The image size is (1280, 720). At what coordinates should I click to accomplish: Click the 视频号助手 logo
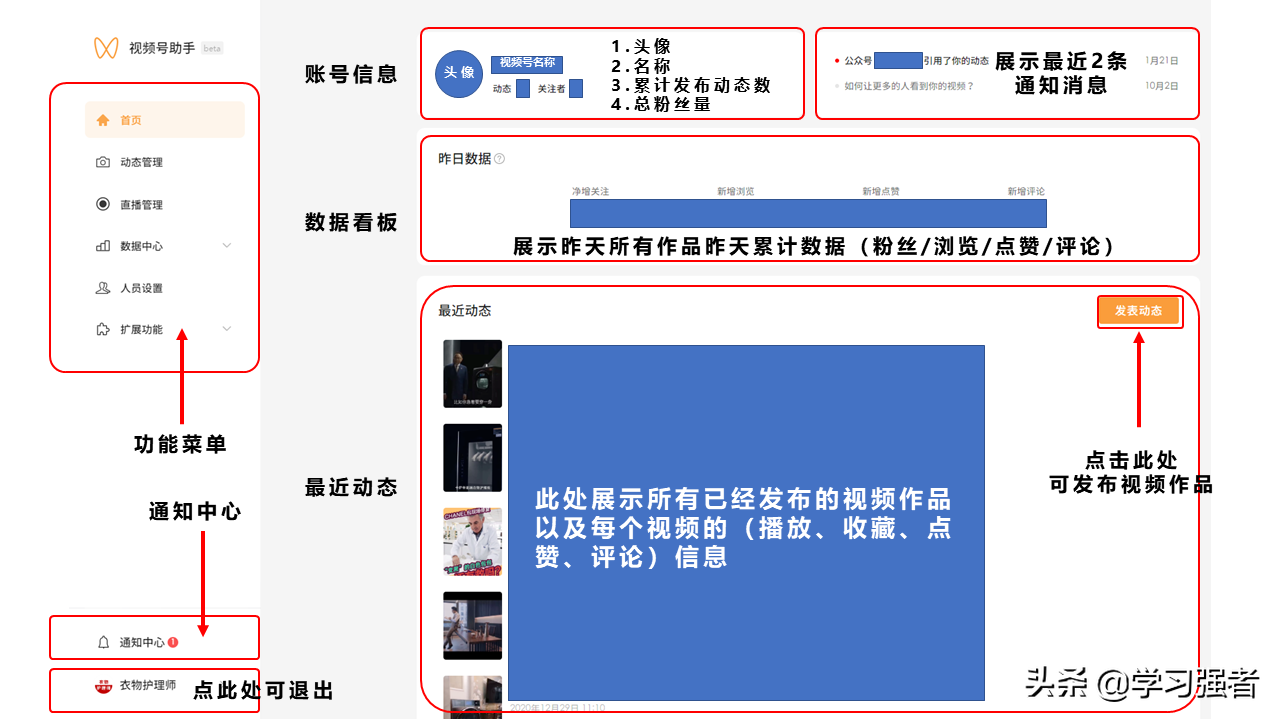click(x=105, y=47)
